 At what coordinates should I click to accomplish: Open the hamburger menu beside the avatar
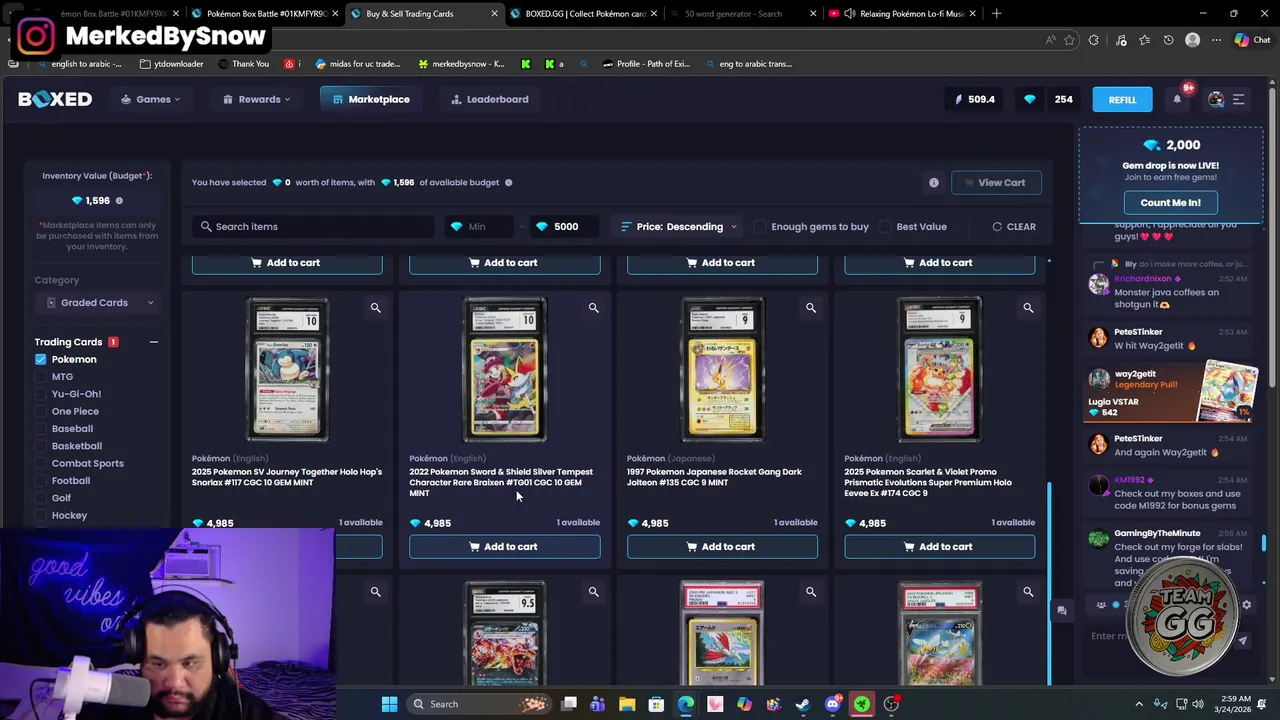(x=1238, y=99)
